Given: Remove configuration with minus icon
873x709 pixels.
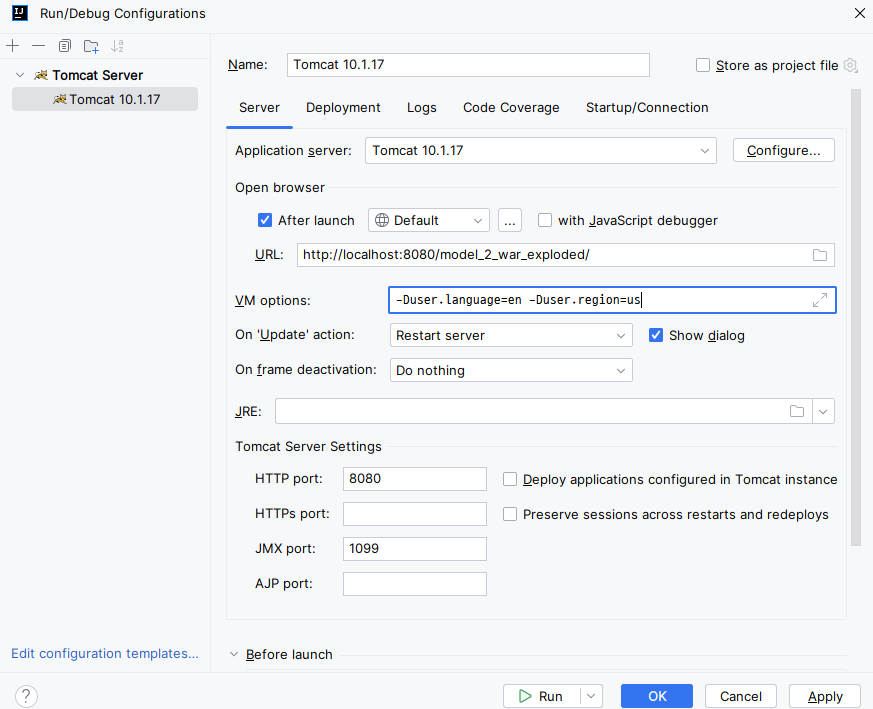Looking at the screenshot, I should point(38,46).
